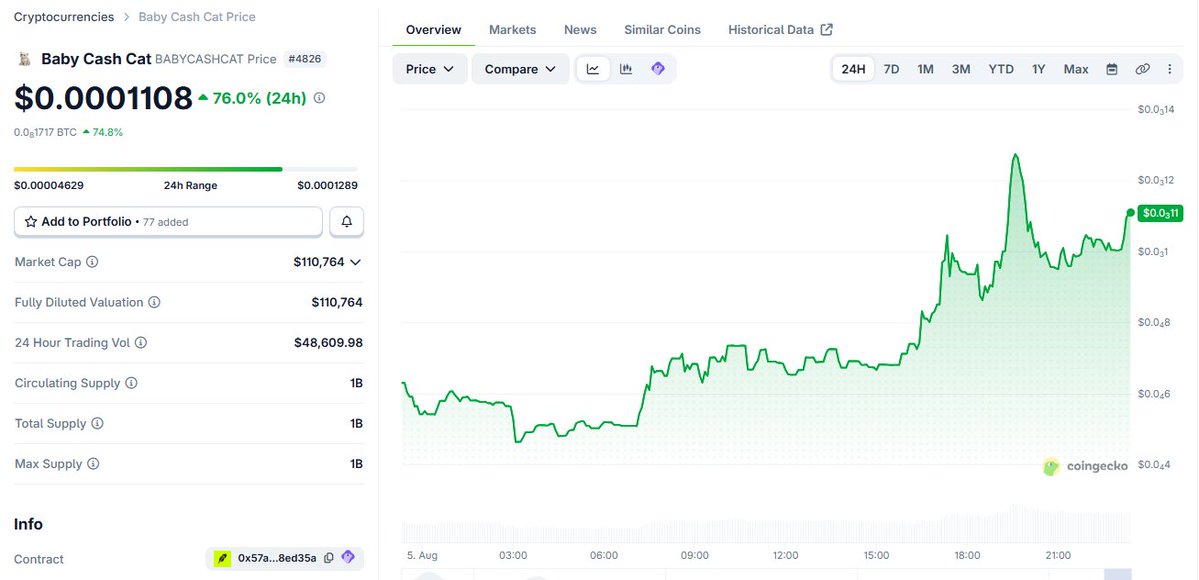The width and height of the screenshot is (1199, 580).
Task: Click the $0.0₃11 current price label
Action: tap(1160, 213)
